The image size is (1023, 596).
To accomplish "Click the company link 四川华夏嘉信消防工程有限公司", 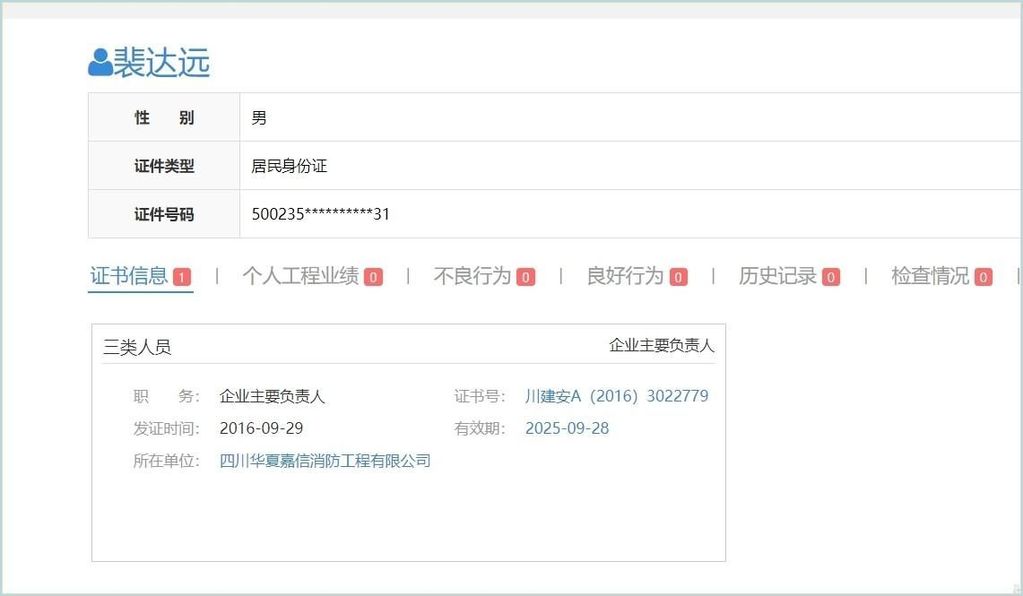I will (x=325, y=461).
